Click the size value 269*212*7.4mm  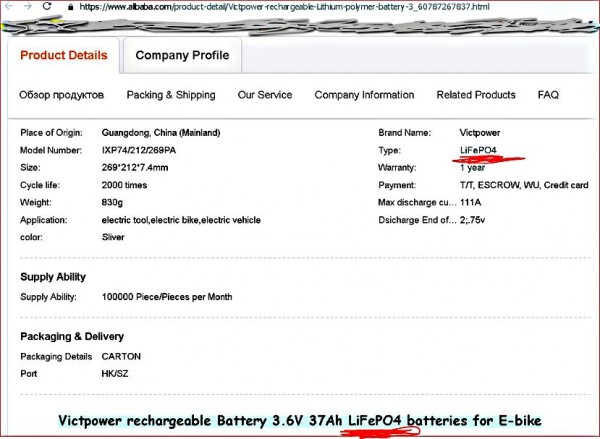click(135, 167)
